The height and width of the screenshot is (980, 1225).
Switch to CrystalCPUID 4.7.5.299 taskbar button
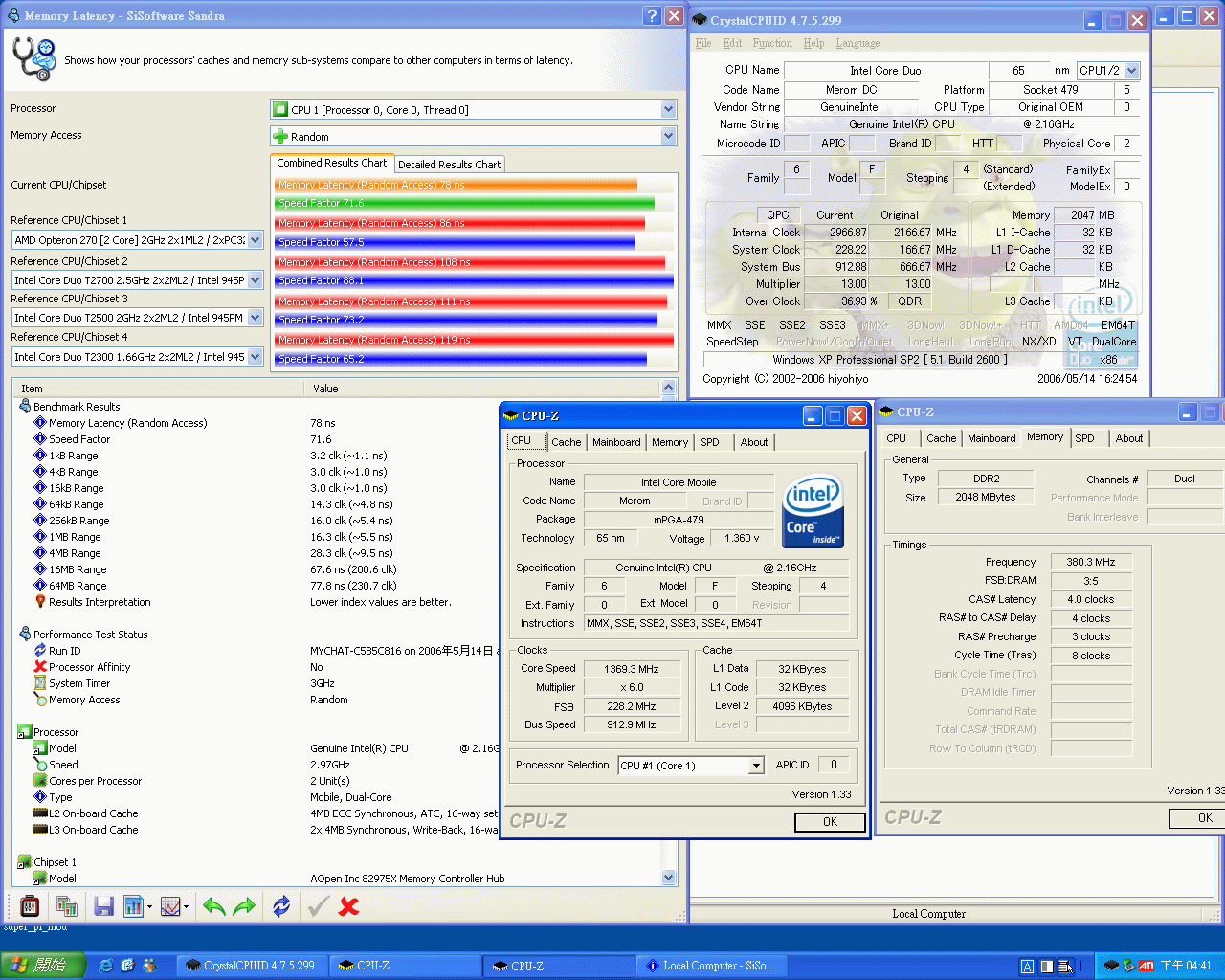[255, 966]
